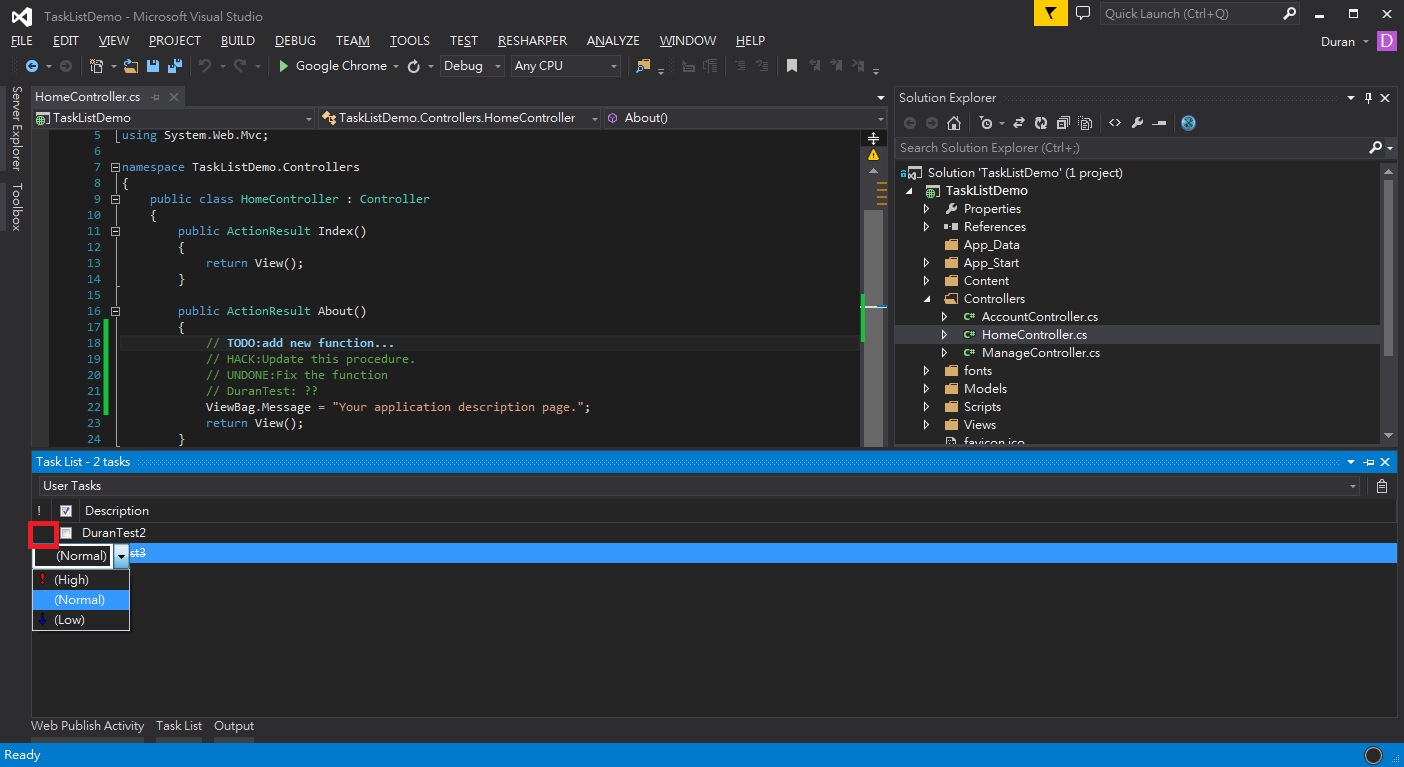Click the Refresh icon in Solution Explorer toolbar
The width and height of the screenshot is (1404, 767).
1040,123
